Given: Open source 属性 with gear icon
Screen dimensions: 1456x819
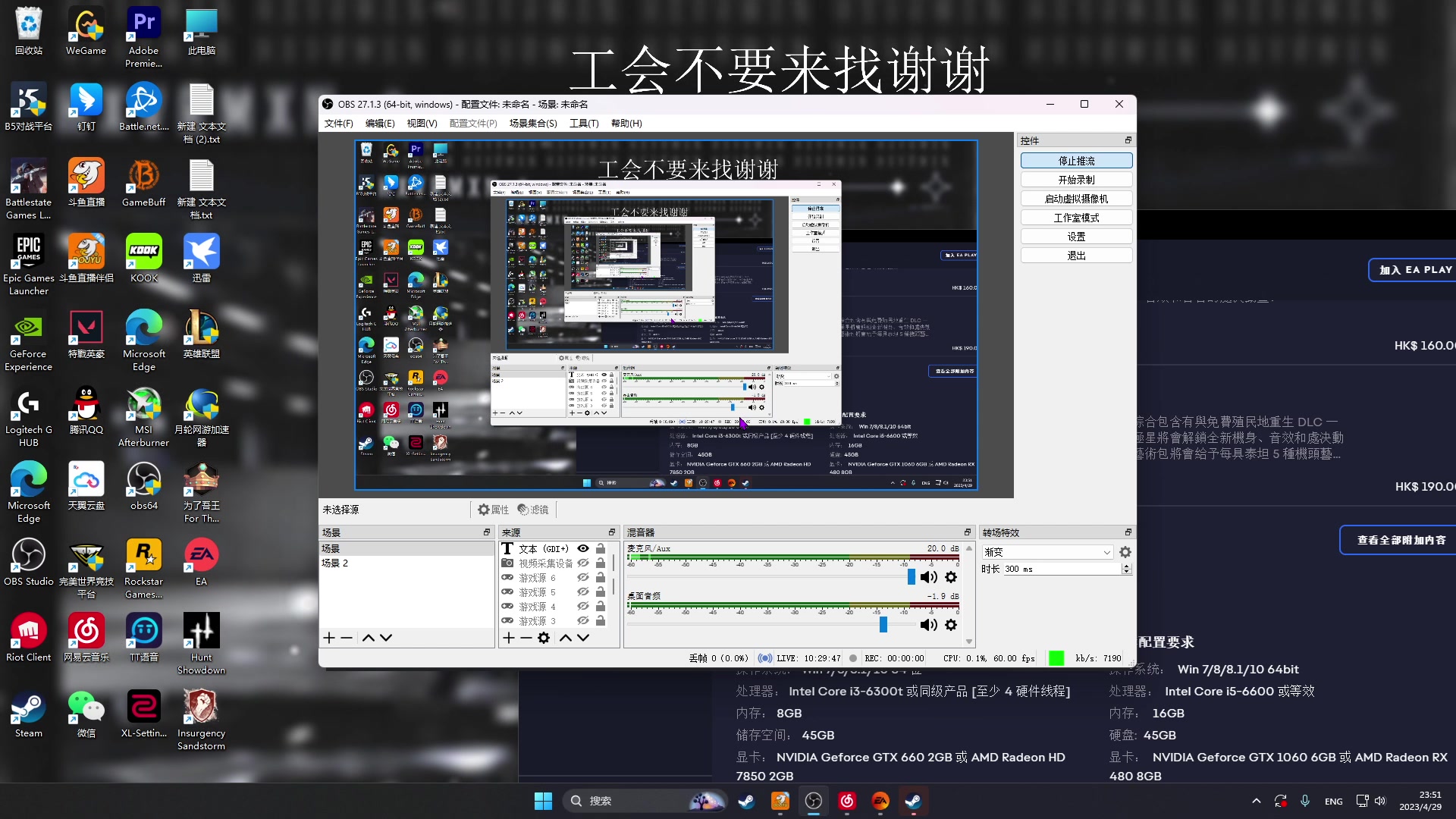Looking at the screenshot, I should 493,510.
